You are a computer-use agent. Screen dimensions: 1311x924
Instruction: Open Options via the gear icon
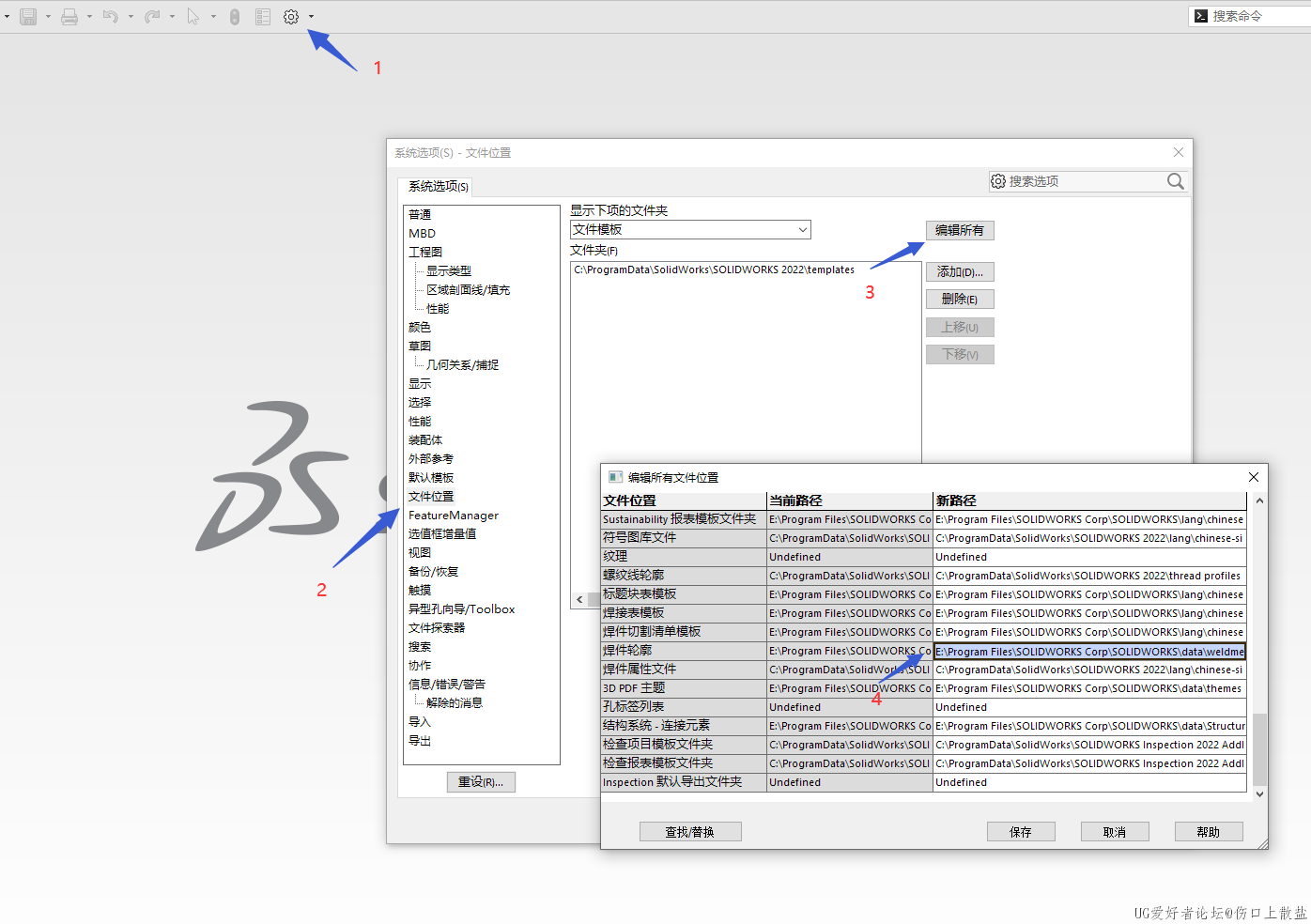click(x=291, y=17)
